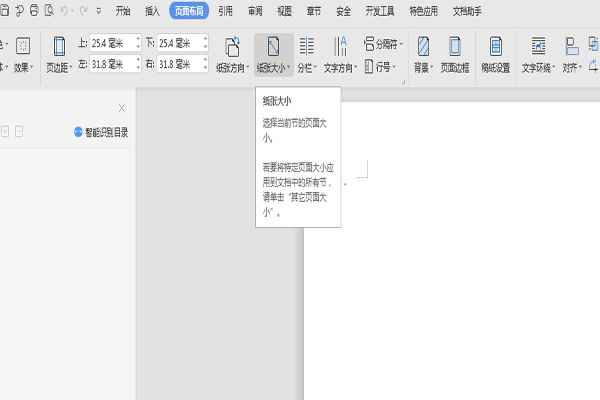Open the quick access toolbar customize dropdown

pyautogui.click(x=99, y=11)
